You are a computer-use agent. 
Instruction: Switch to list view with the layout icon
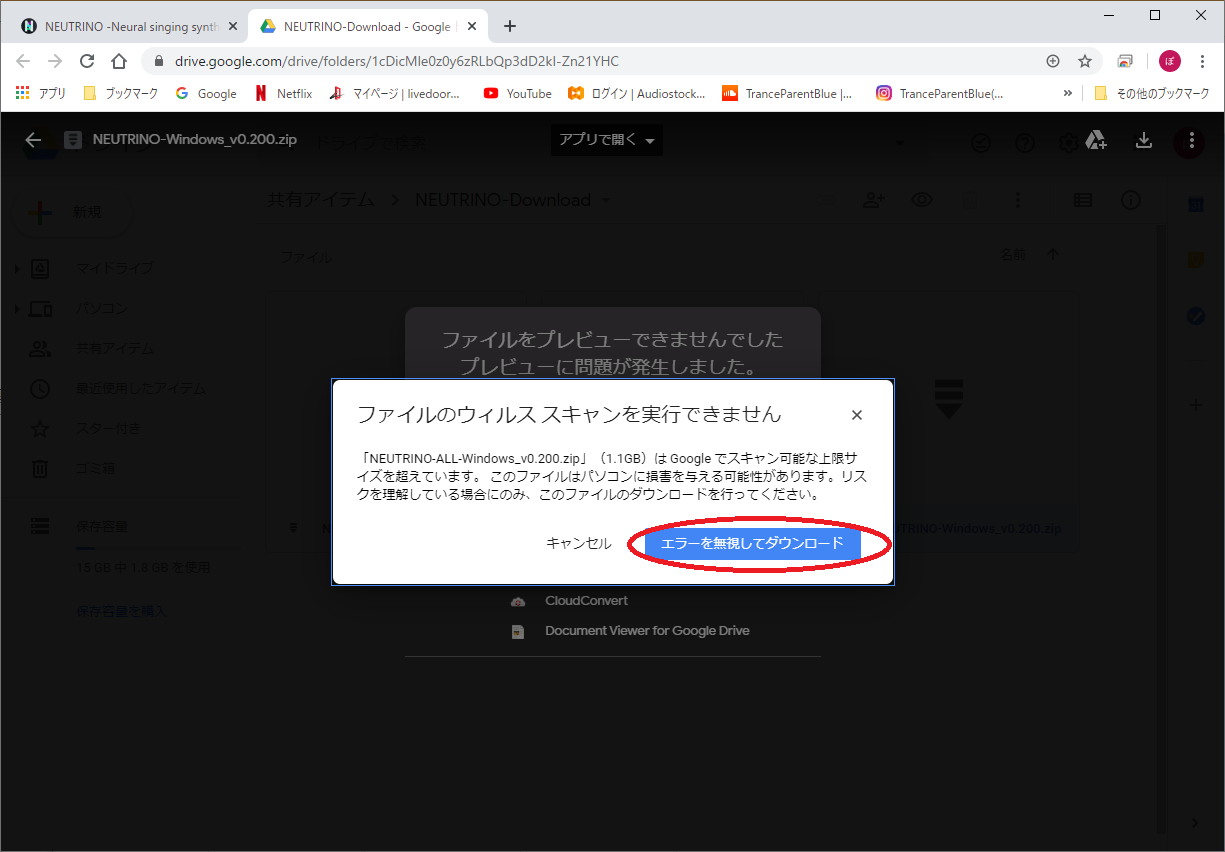pos(1082,200)
